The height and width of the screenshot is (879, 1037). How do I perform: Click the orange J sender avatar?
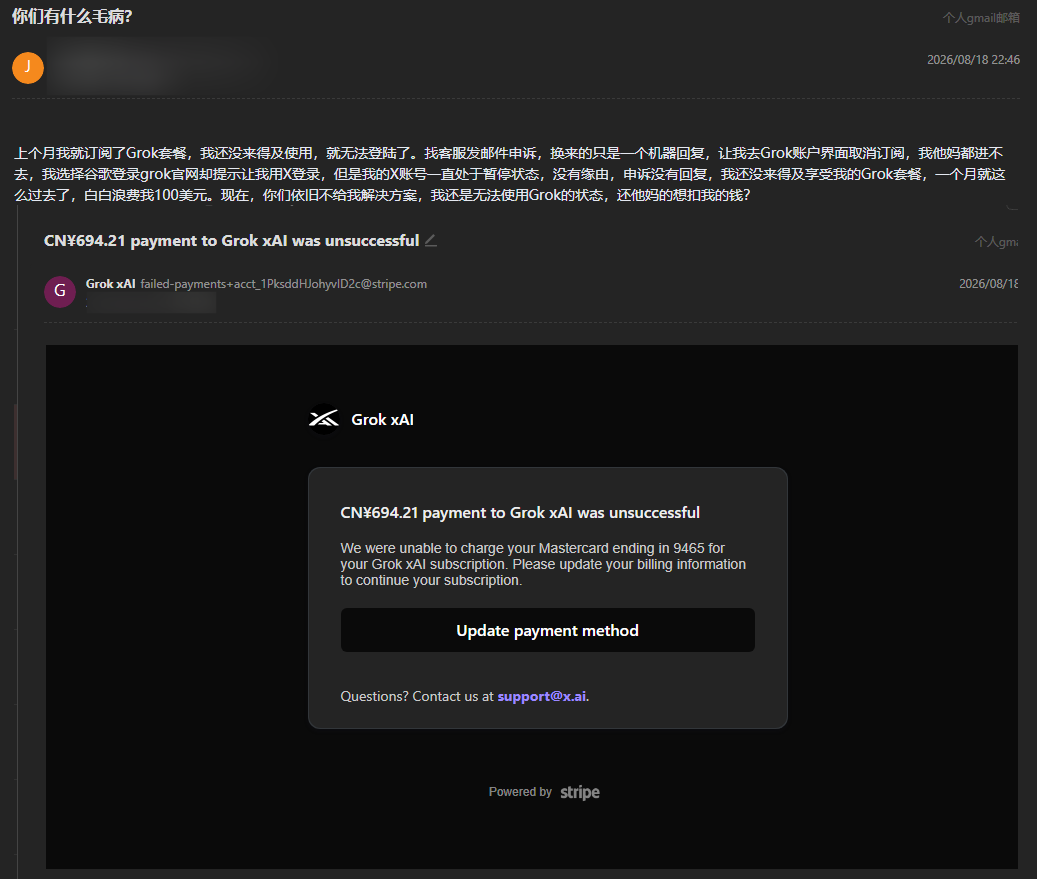(28, 67)
